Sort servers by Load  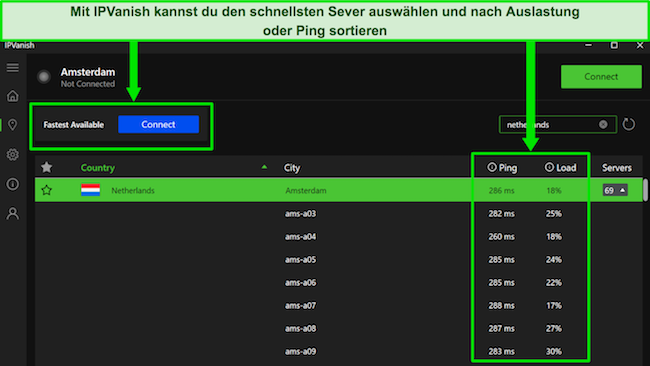tap(566, 167)
